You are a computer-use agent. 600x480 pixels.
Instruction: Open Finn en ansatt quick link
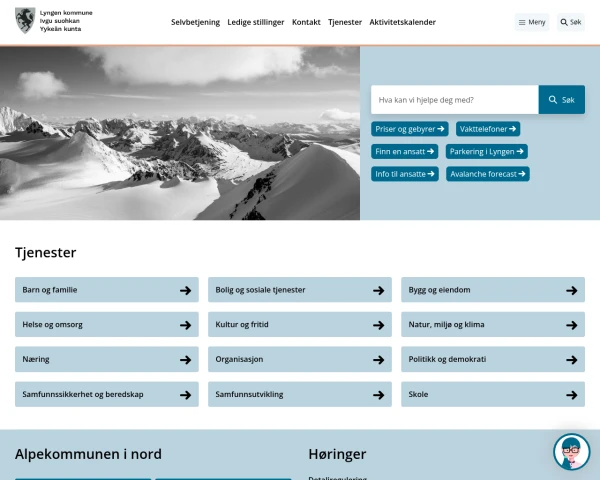click(404, 152)
